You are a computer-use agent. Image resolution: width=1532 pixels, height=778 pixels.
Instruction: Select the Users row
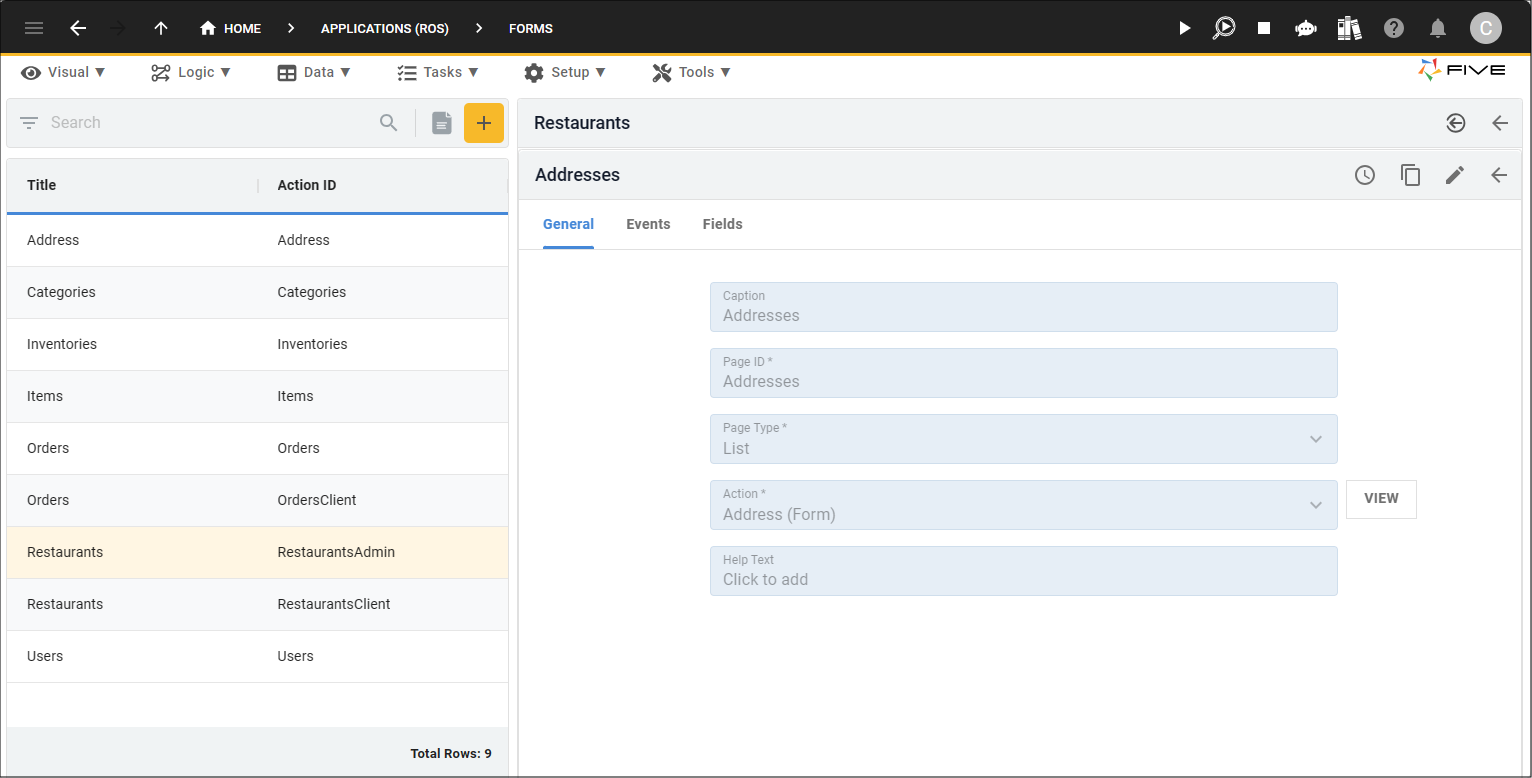pyautogui.click(x=257, y=656)
